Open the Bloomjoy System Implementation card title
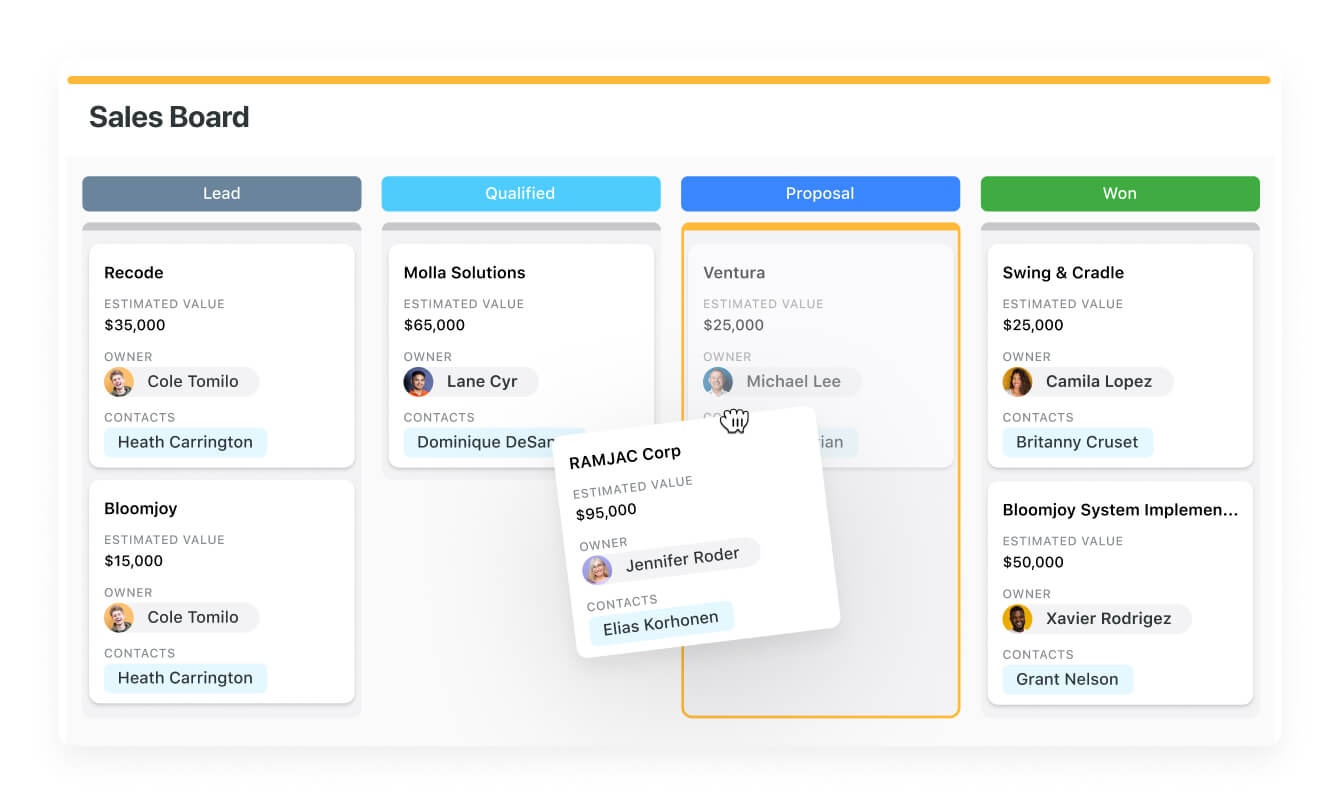The width and height of the screenshot is (1340, 804). coord(1120,510)
